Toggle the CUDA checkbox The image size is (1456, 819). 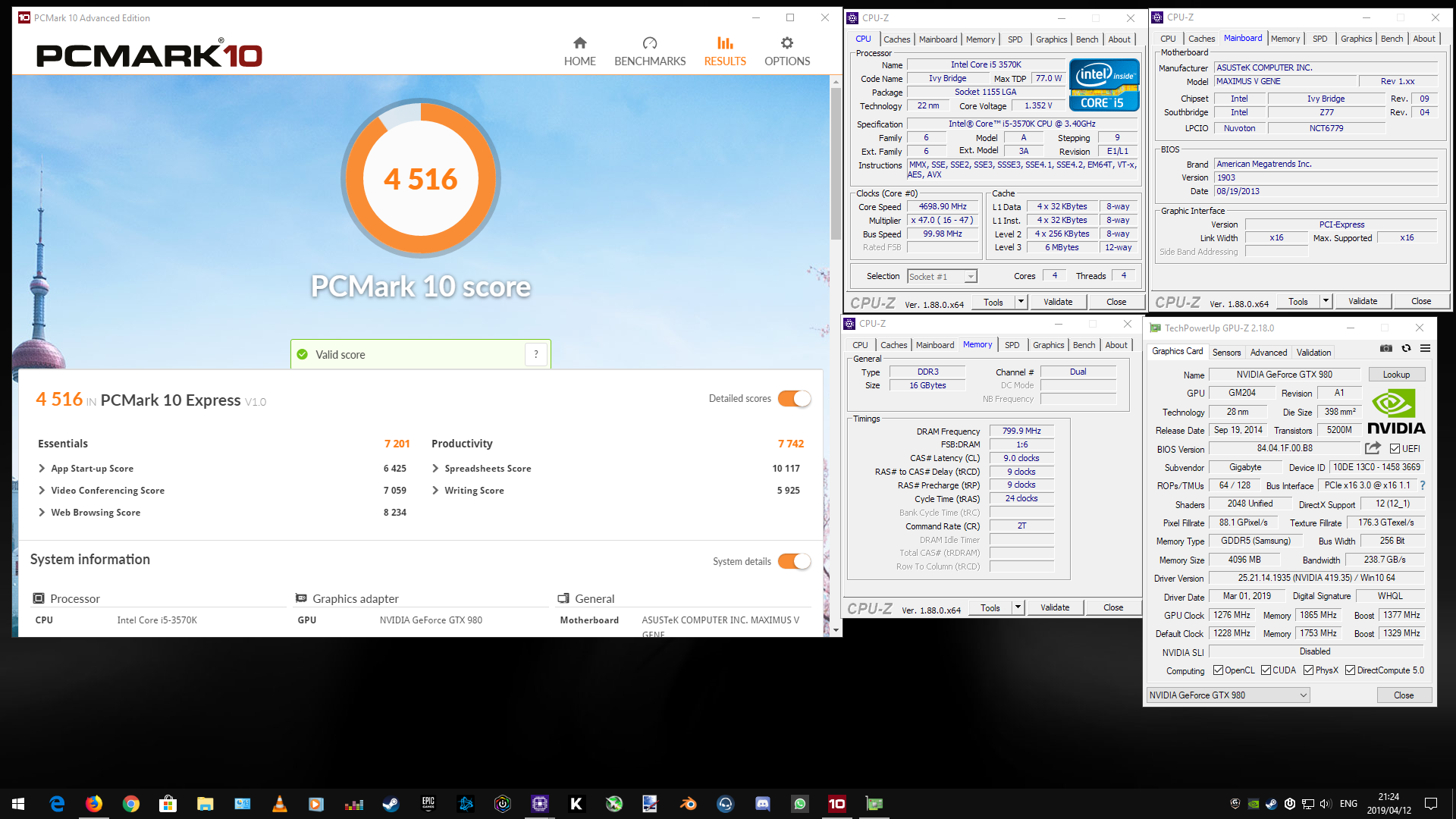click(x=1266, y=670)
